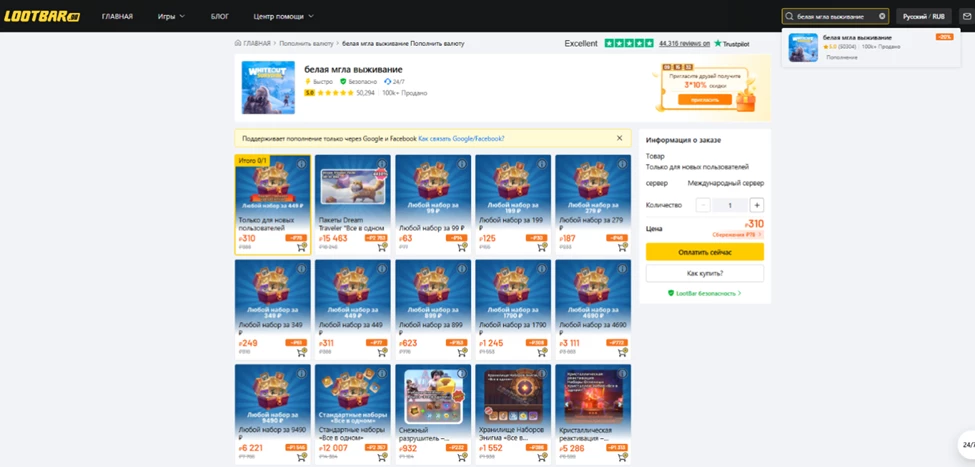Open the mail inbox icon
Viewport: 975px width, 467px height.
966,16
